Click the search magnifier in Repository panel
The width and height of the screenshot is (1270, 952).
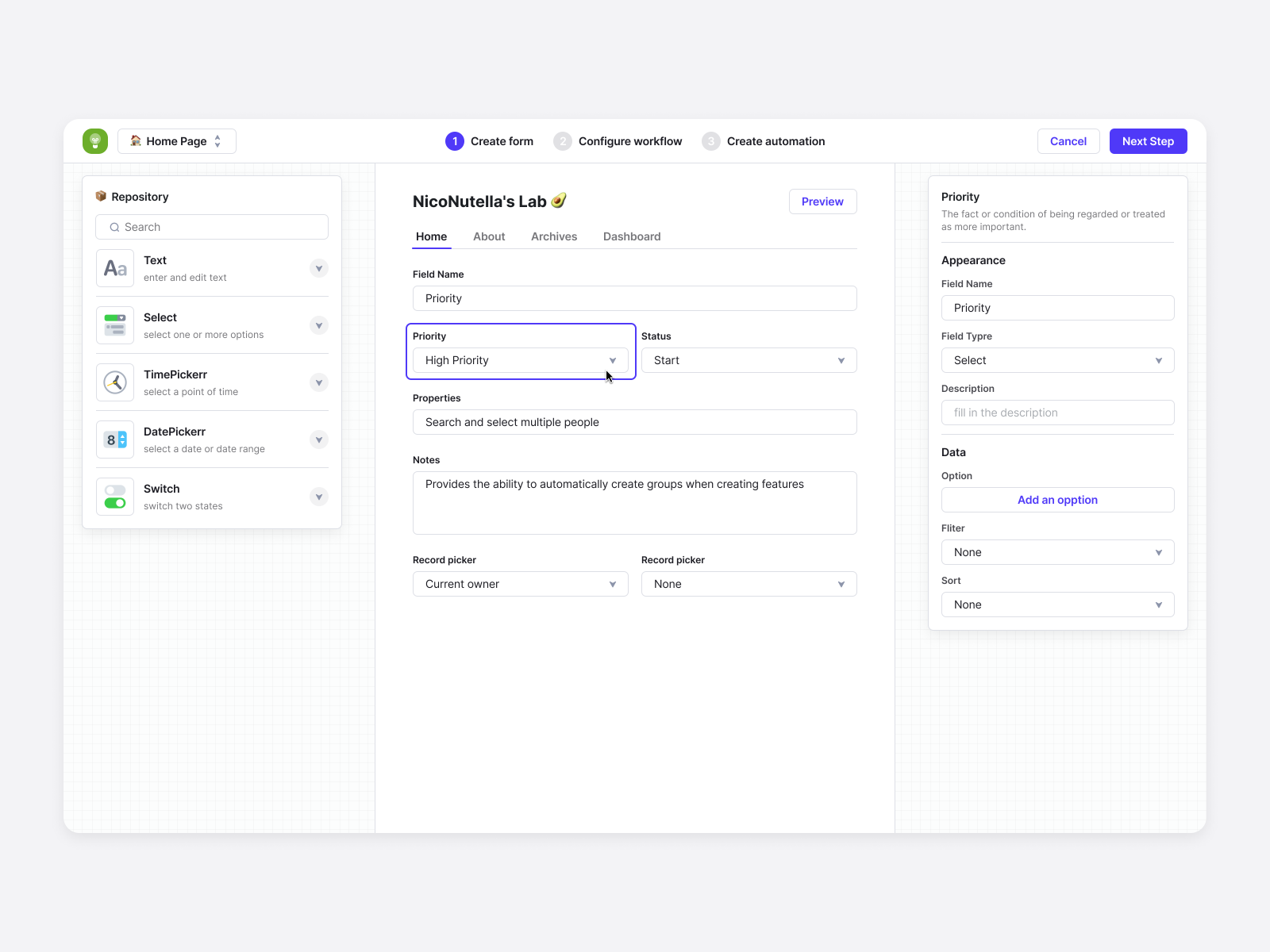(114, 227)
